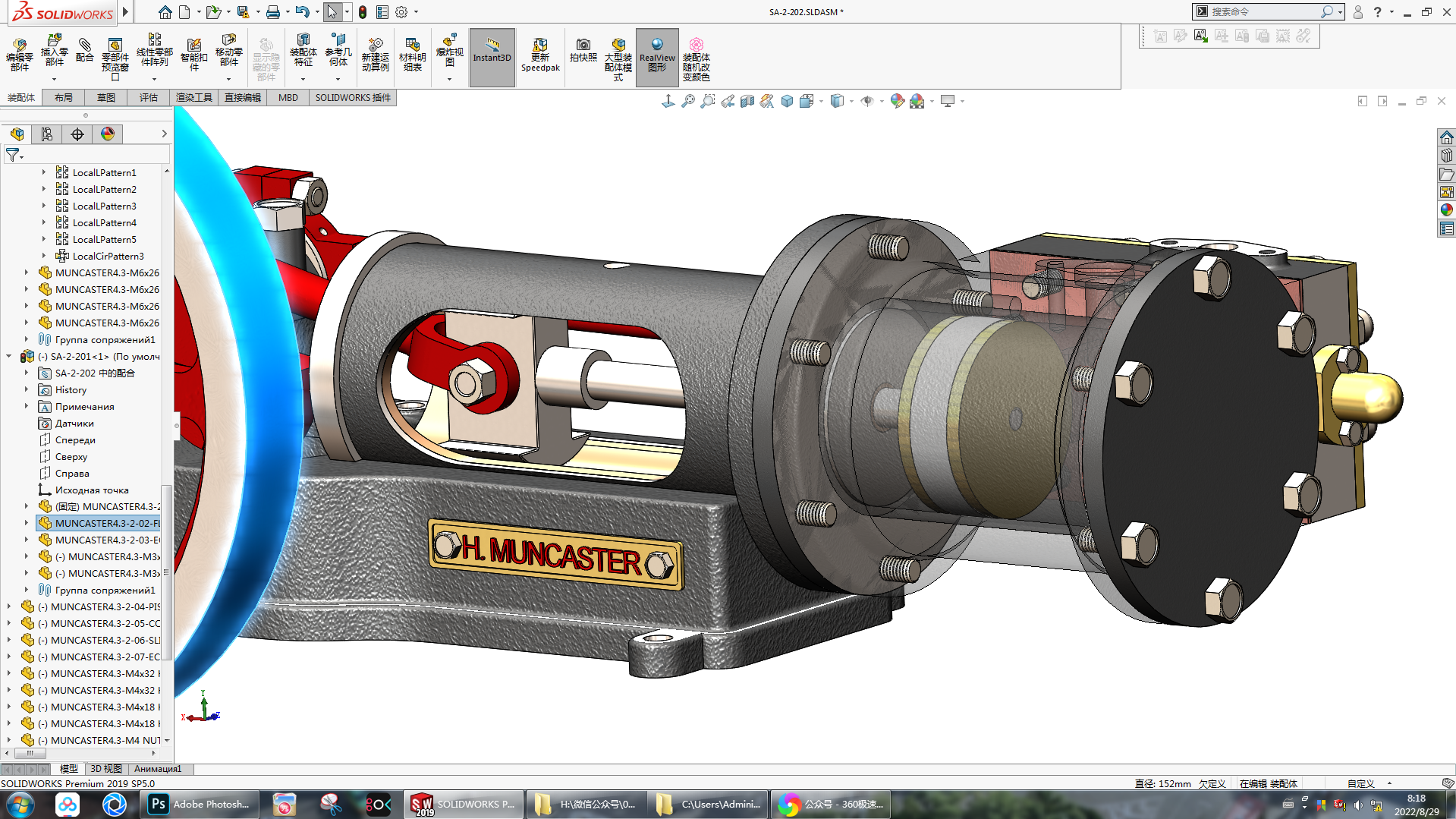This screenshot has width=1456, height=819.
Task: Switch to PropertyManager tab icon
Action: 47,134
